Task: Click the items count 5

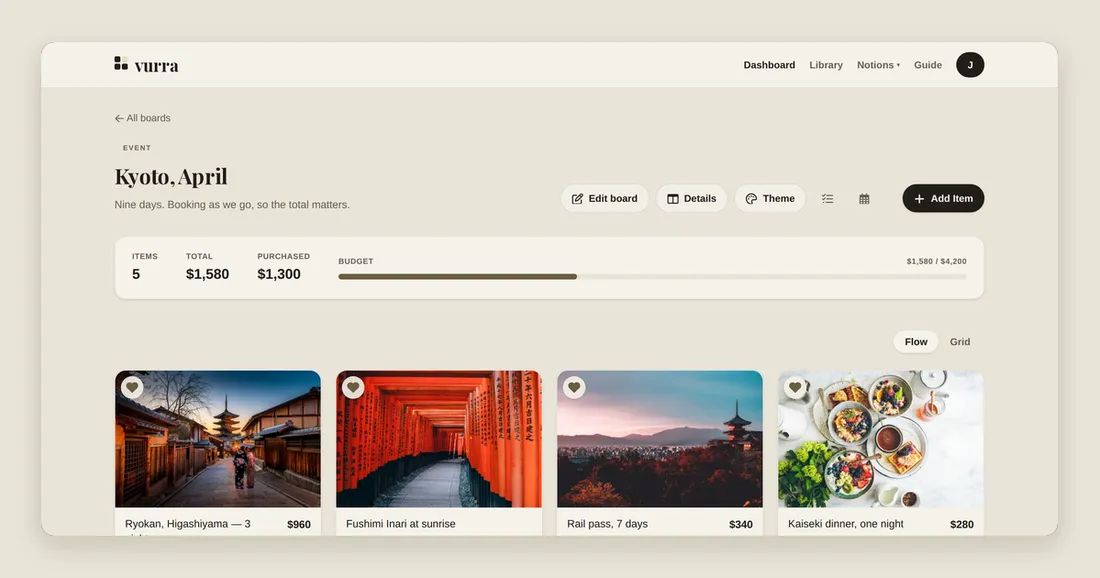Action: [136, 274]
